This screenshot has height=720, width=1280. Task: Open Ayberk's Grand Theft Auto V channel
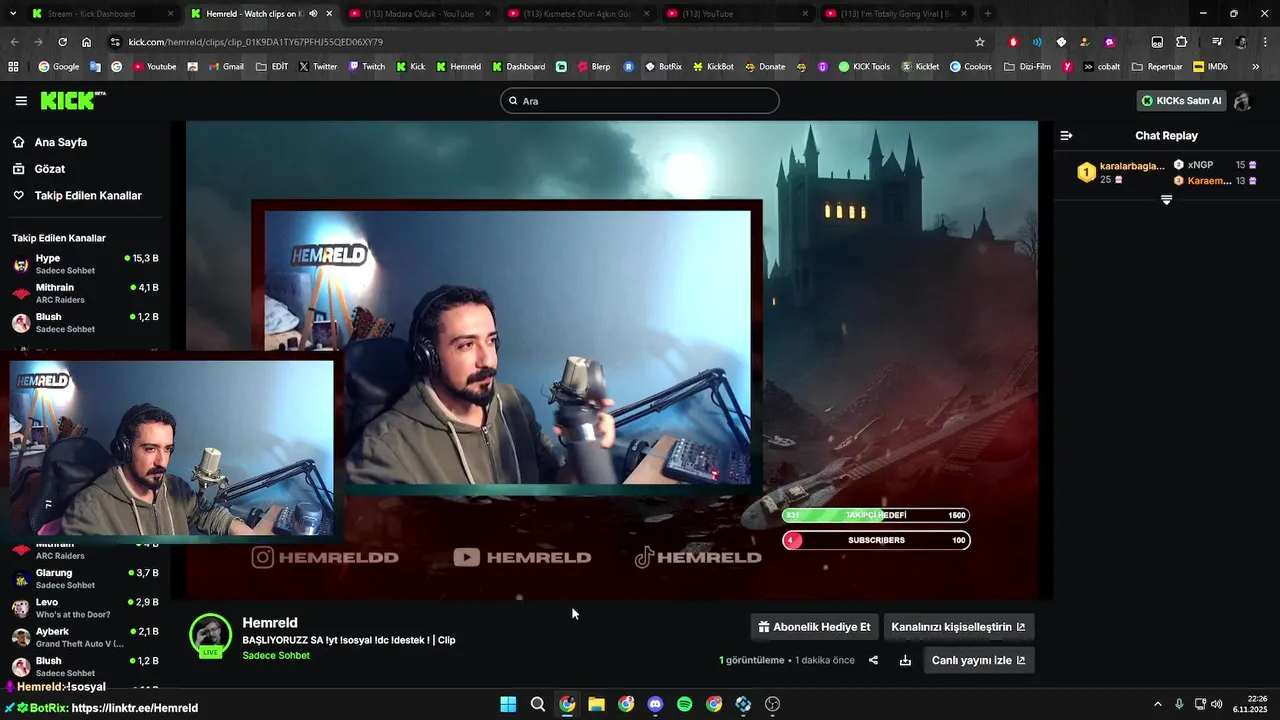tap(84, 637)
